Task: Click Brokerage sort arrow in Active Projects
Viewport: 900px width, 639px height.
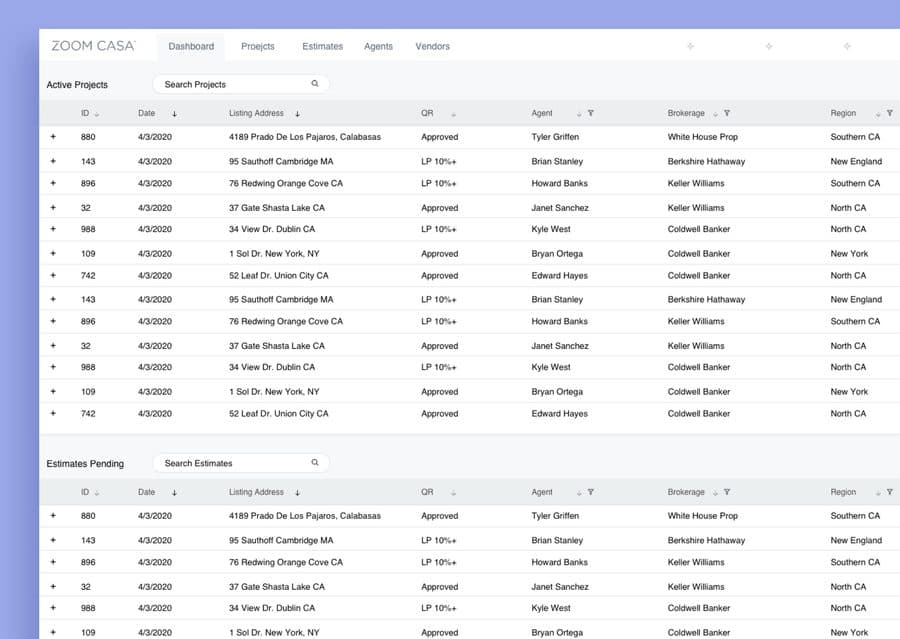Action: pyautogui.click(x=715, y=115)
